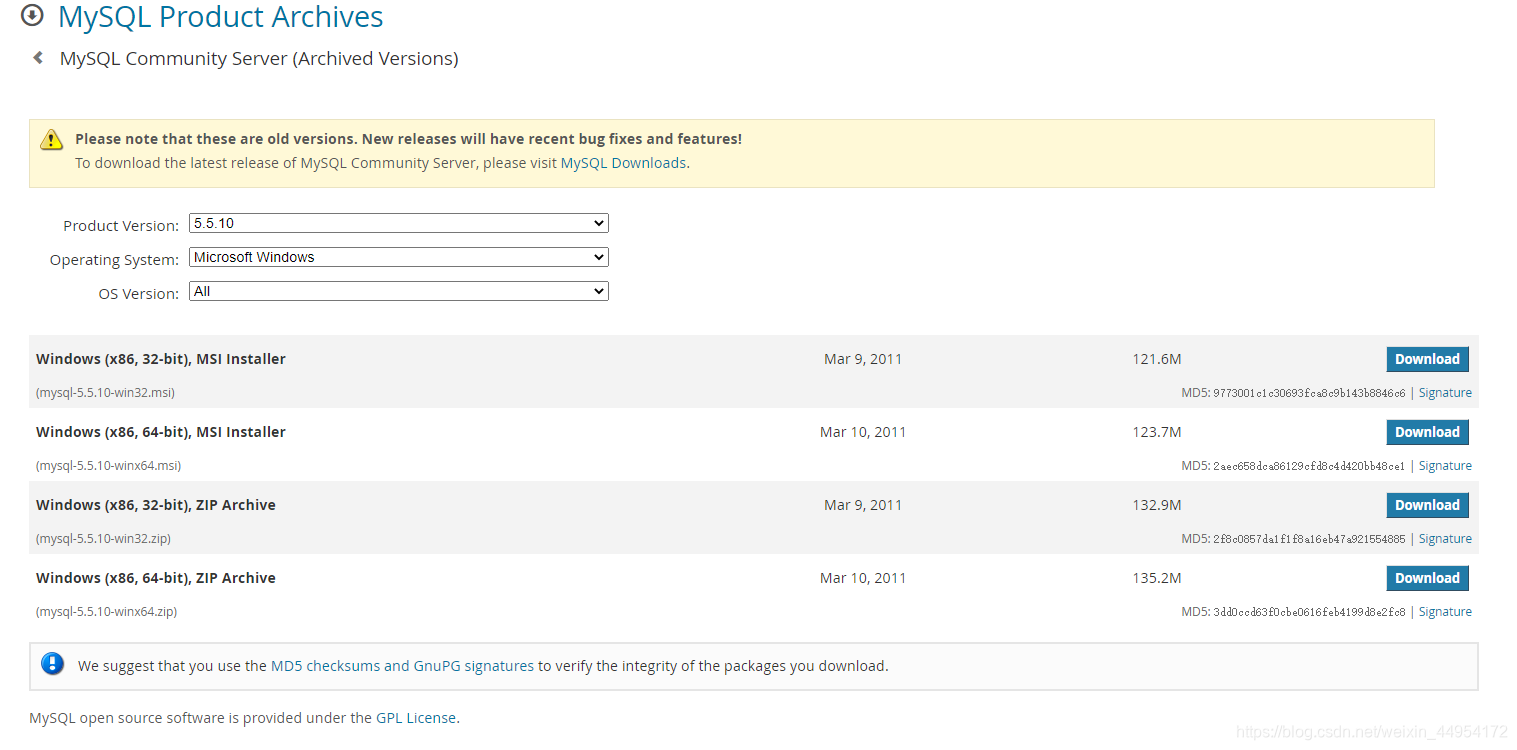The height and width of the screenshot is (750, 1517).
Task: Click the bold 'Please note these are old versions' warning
Action: 408,139
